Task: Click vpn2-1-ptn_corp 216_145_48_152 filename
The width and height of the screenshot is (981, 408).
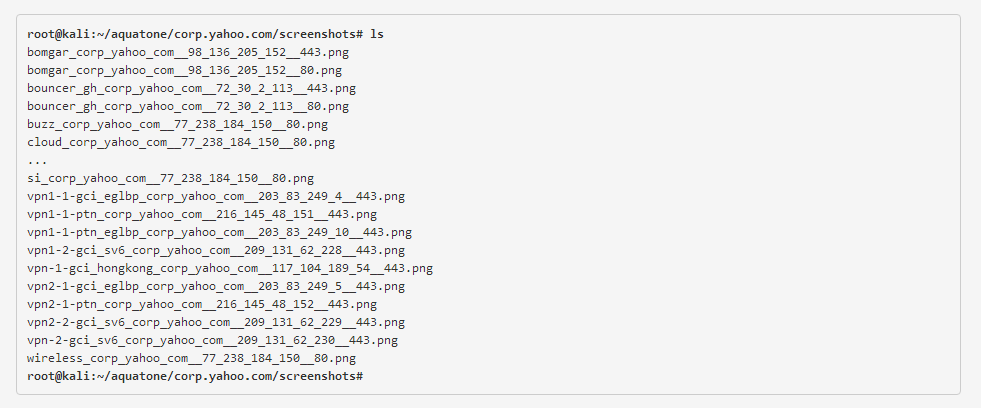Action: (202, 305)
